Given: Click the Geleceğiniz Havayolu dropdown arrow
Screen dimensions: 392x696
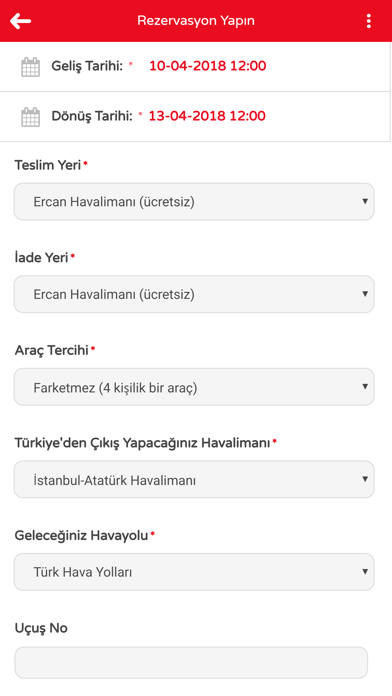Looking at the screenshot, I should tap(365, 571).
